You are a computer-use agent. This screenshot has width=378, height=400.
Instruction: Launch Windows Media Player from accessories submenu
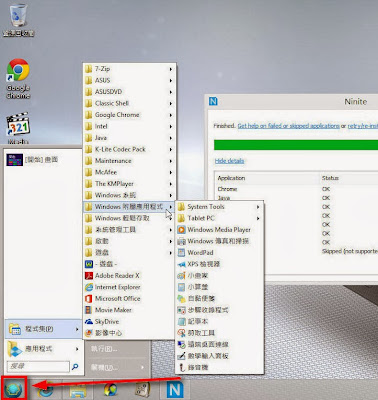(219, 230)
